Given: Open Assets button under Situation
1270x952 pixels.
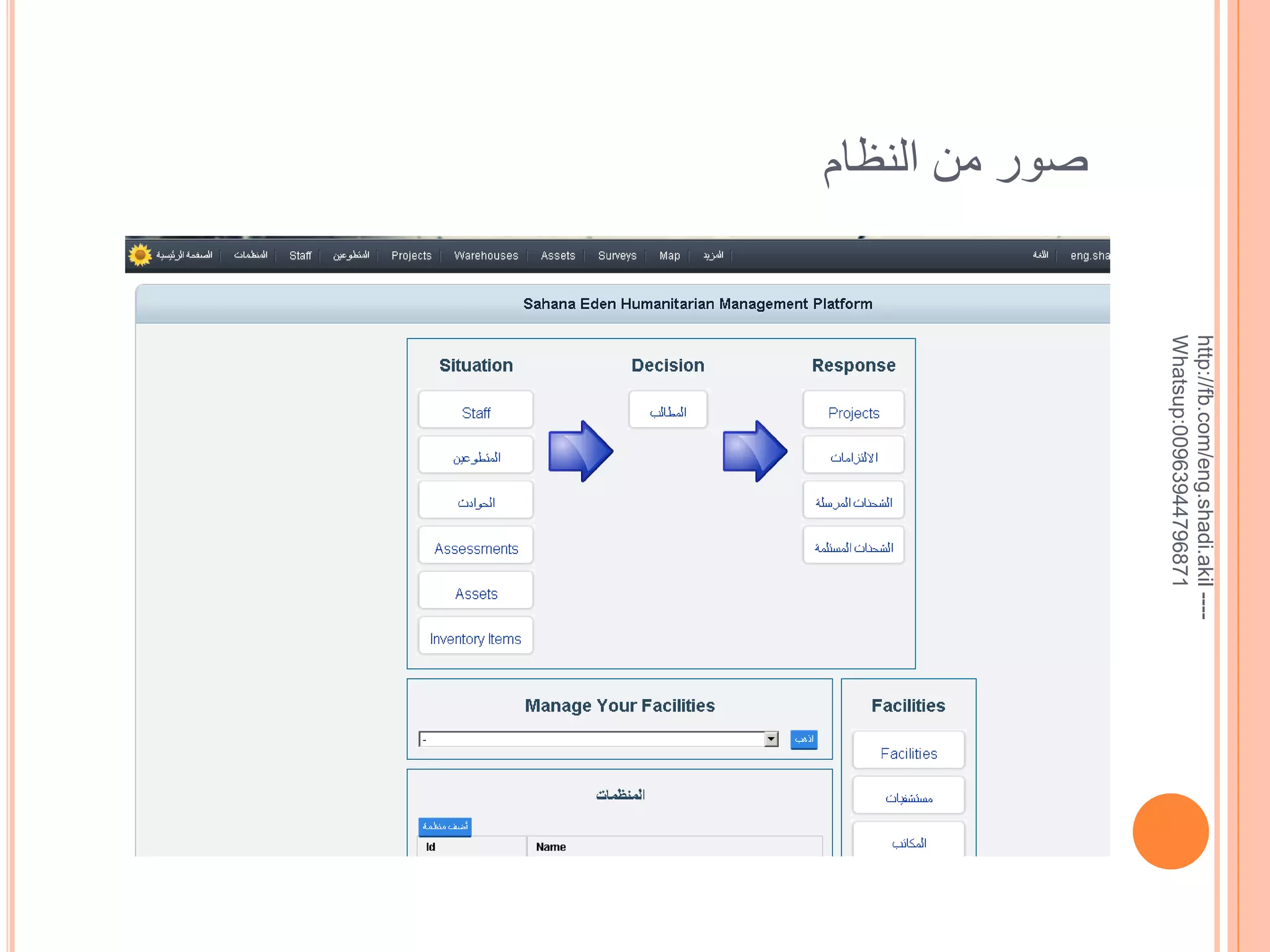Looking at the screenshot, I should coord(476,590).
